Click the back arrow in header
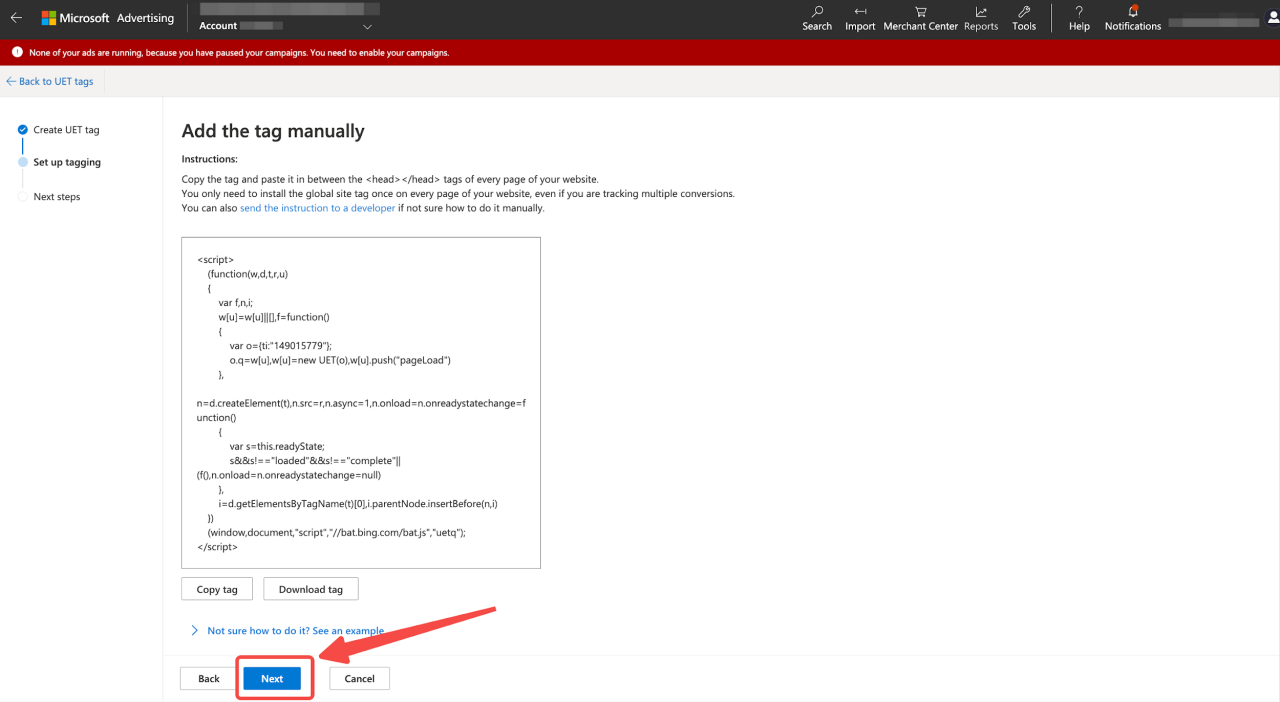This screenshot has width=1280, height=702. pyautogui.click(x=16, y=18)
